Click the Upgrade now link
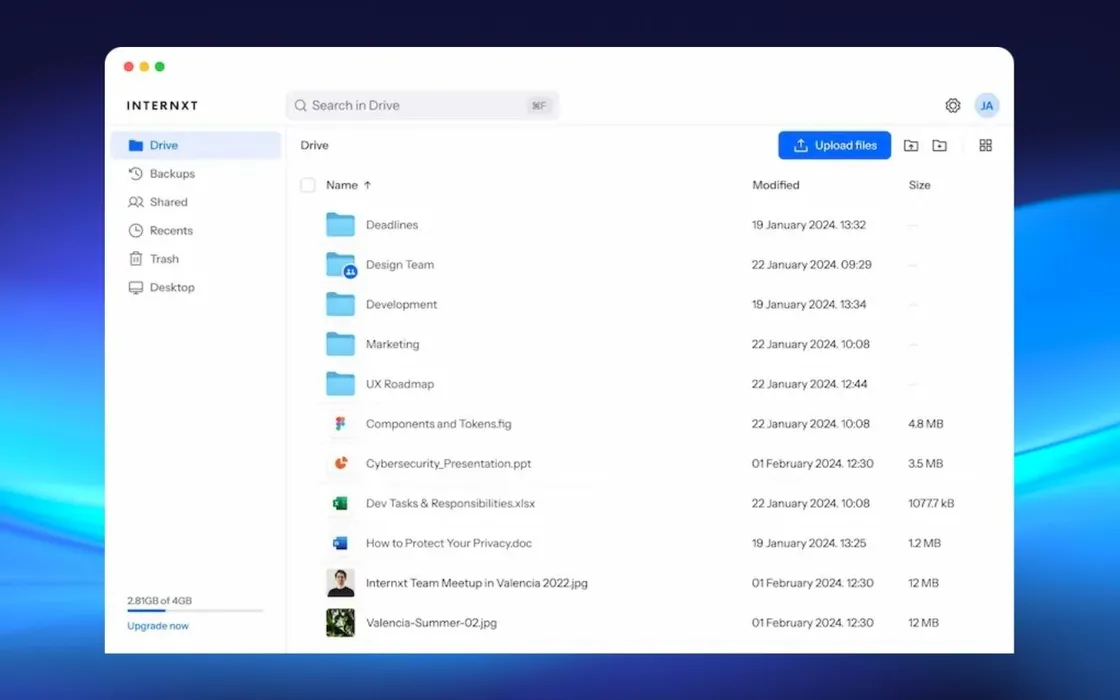The image size is (1120, 700). pyautogui.click(x=157, y=625)
